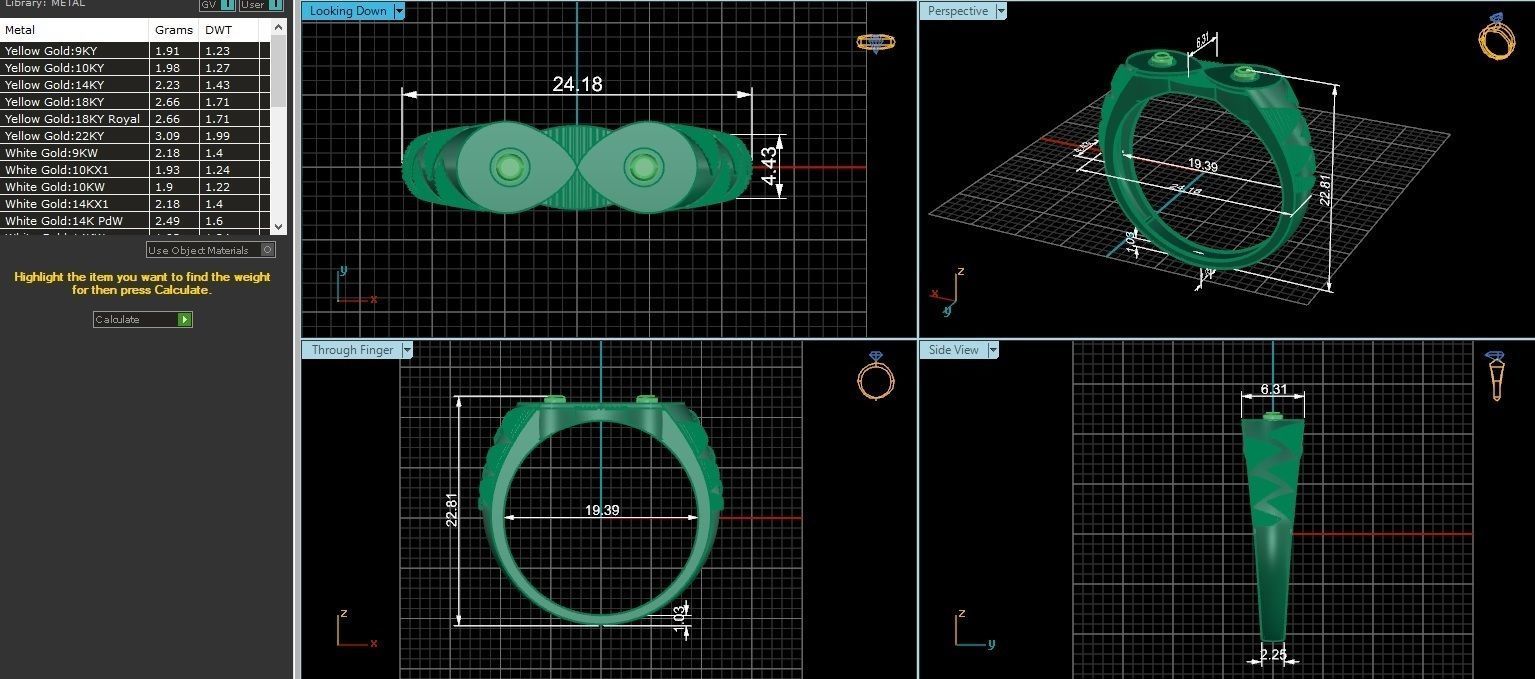The image size is (1535, 679).
Task: Click the green arrow to calculate weight
Action: coord(184,320)
